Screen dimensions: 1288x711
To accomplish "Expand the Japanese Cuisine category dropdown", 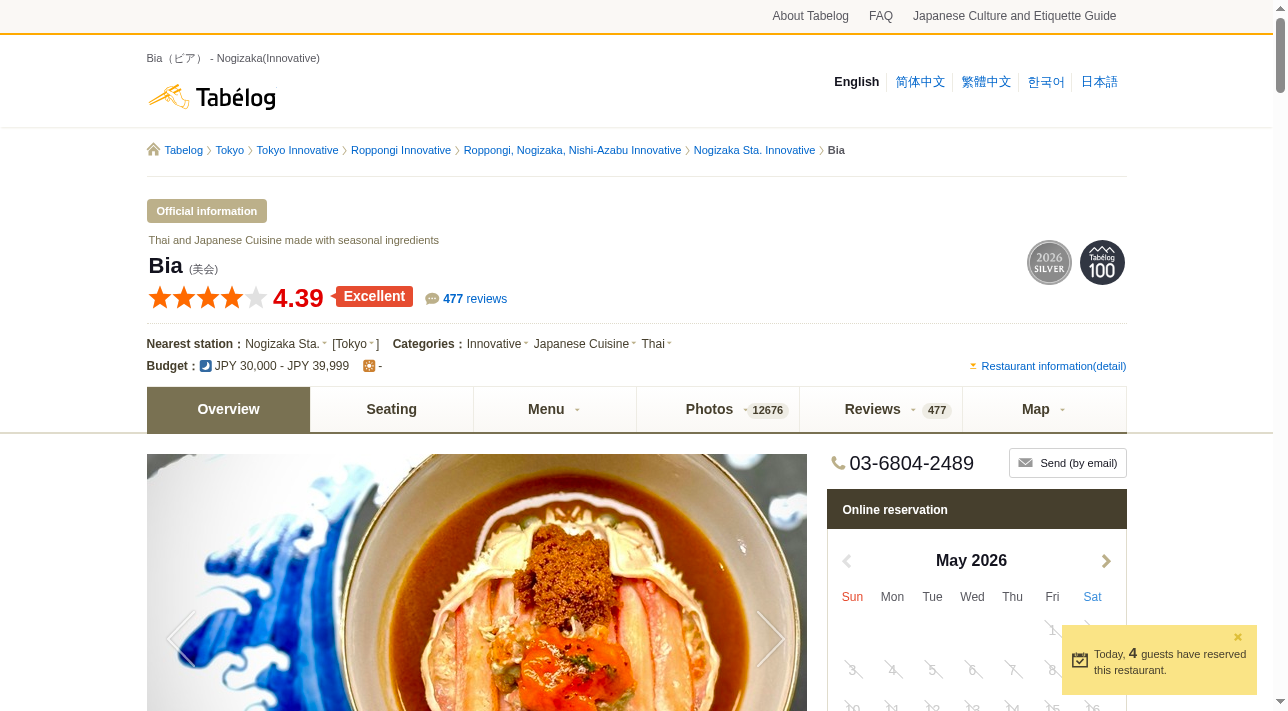I will point(634,343).
